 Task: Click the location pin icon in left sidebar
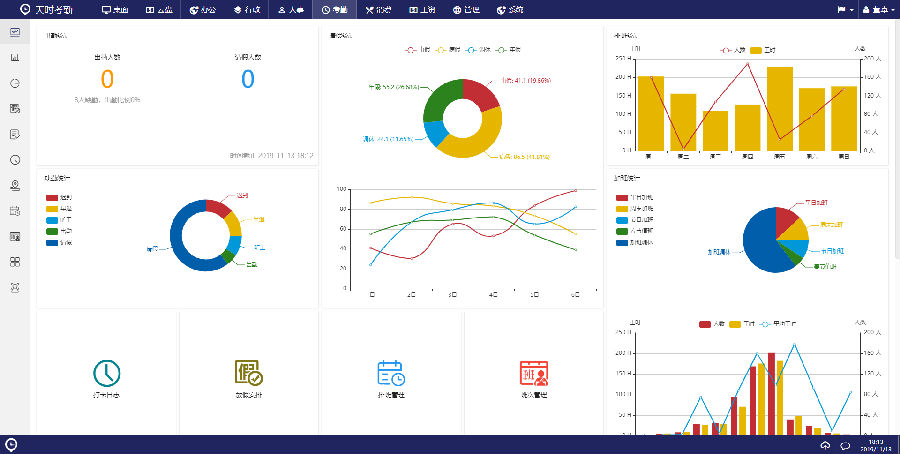[x=15, y=185]
